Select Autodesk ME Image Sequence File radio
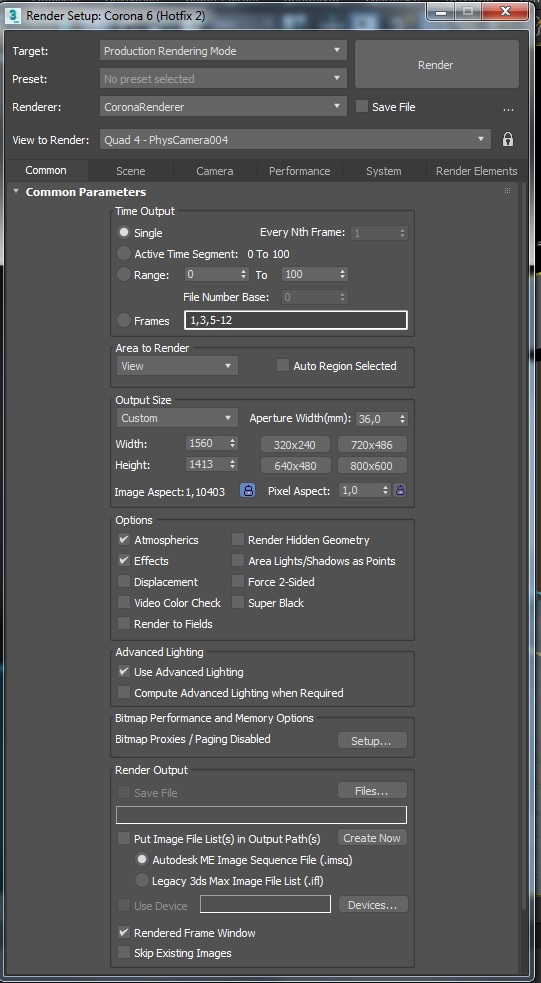This screenshot has width=541, height=983. click(143, 859)
